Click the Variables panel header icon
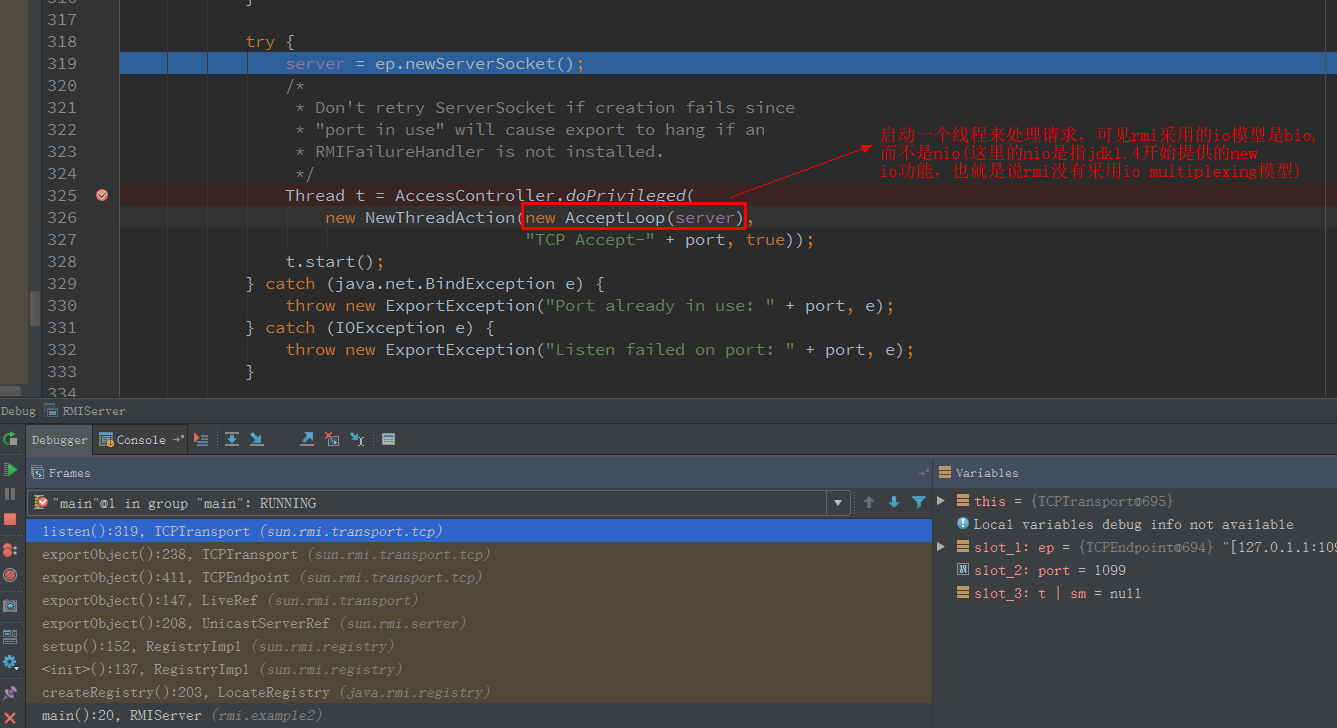1337x728 pixels. pos(945,473)
